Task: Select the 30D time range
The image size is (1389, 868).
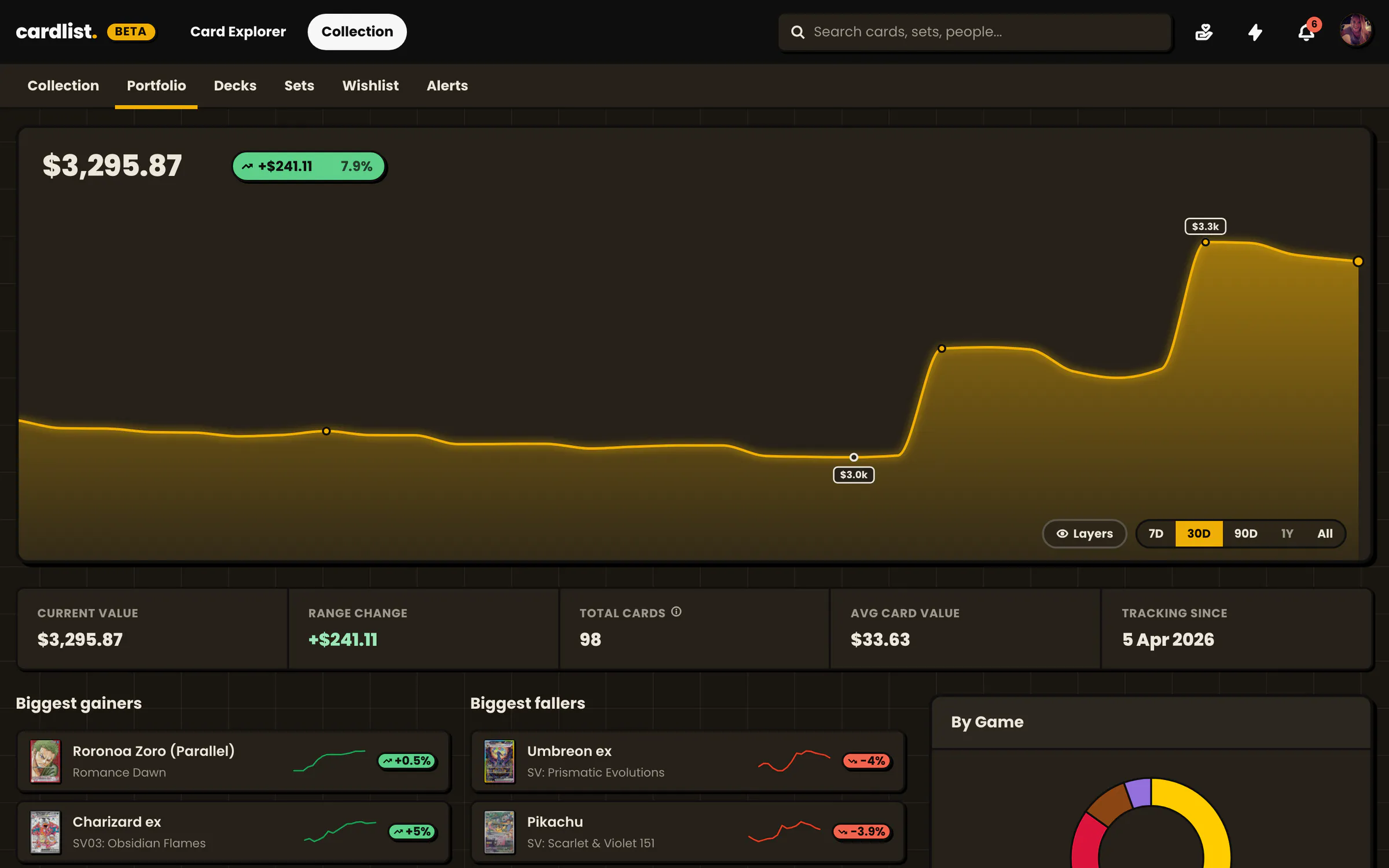Action: click(x=1199, y=534)
